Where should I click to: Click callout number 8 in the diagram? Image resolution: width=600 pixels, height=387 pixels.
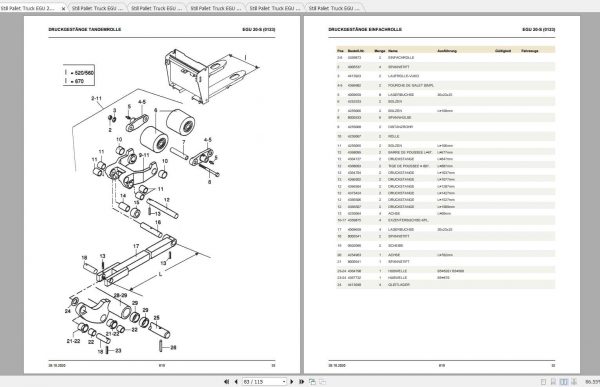[209, 182]
